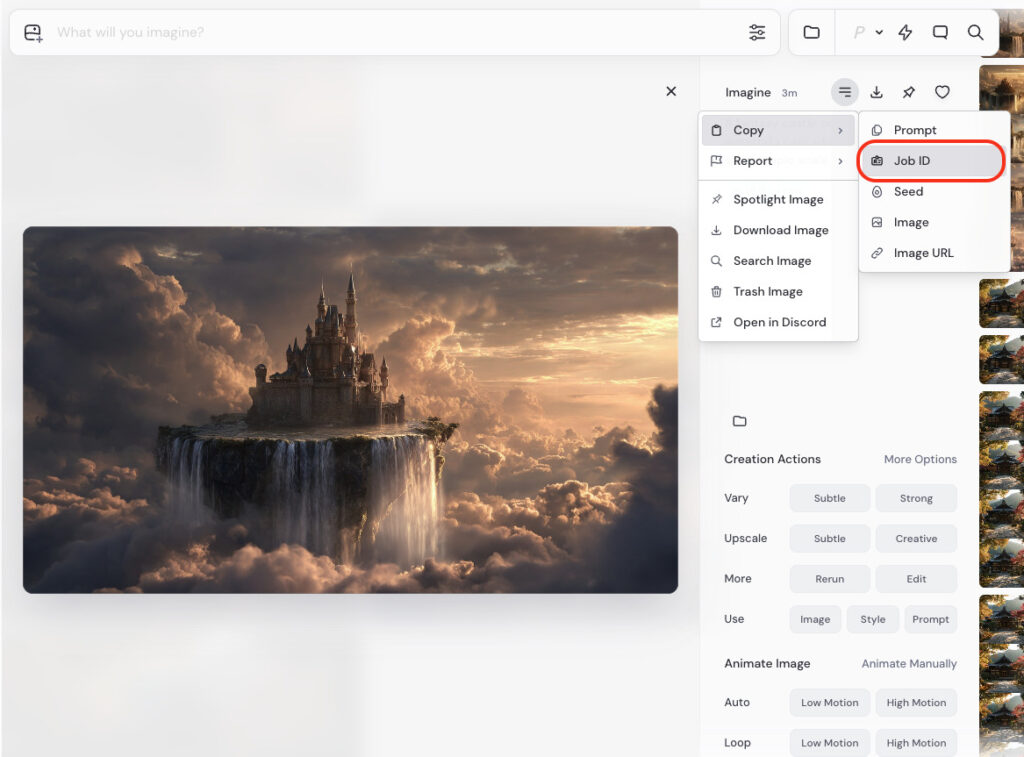Click Trash Image in the menu

click(x=767, y=292)
